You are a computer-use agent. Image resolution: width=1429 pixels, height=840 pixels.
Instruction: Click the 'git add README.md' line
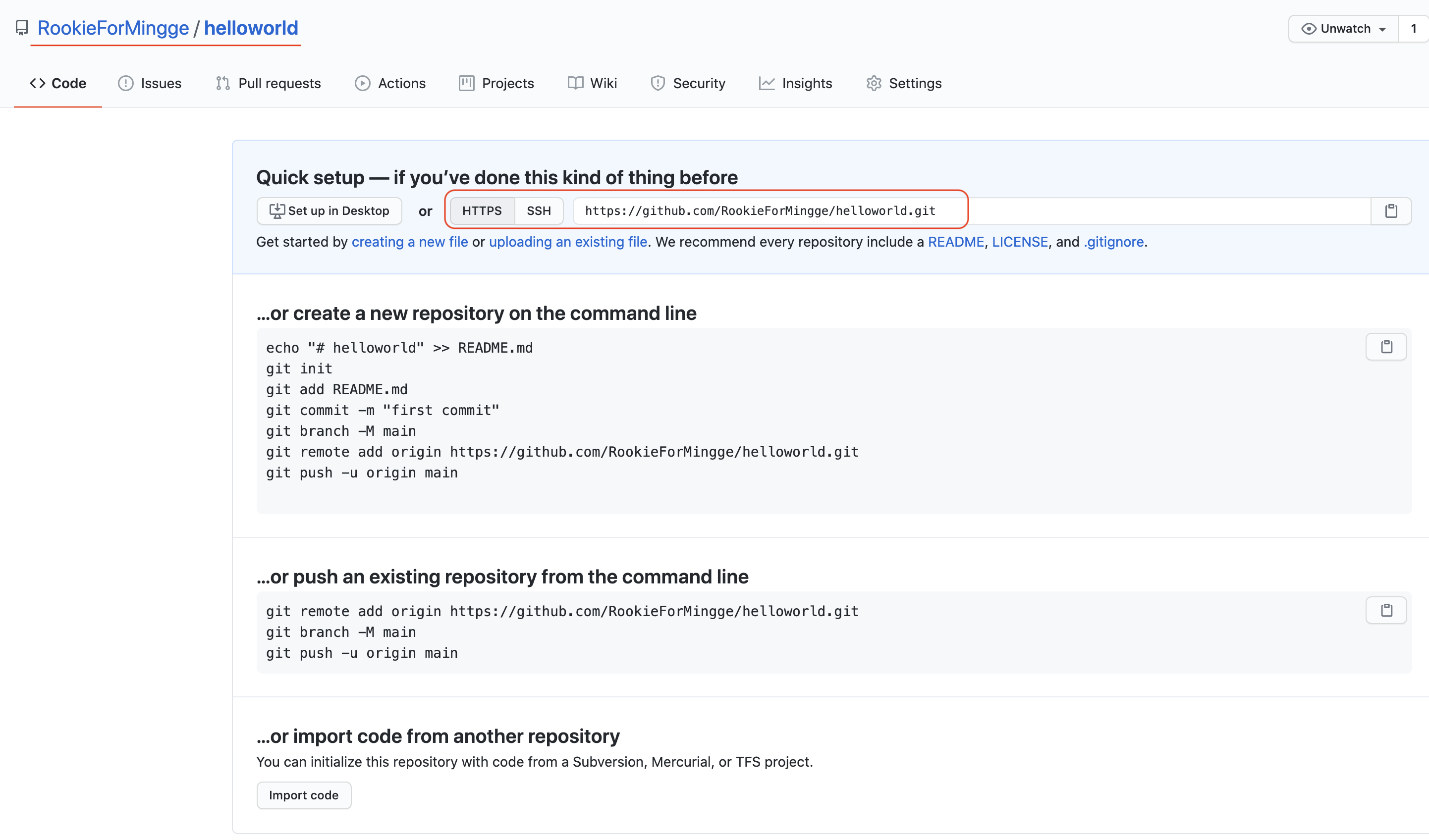click(337, 390)
